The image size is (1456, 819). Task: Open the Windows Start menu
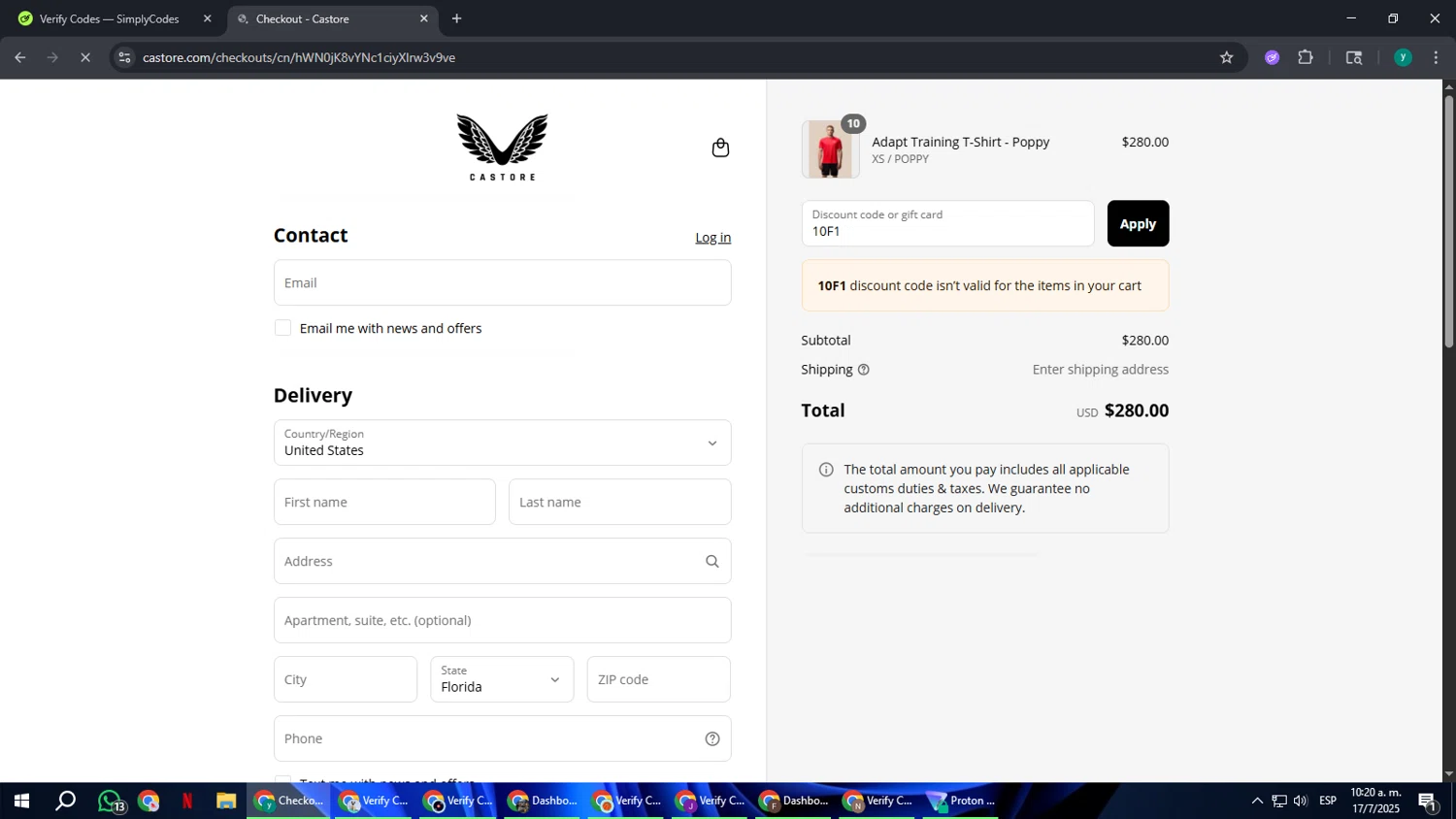click(20, 802)
